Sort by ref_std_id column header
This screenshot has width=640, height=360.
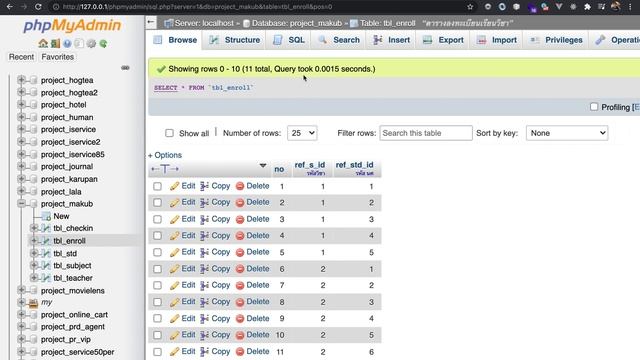tap(354, 165)
